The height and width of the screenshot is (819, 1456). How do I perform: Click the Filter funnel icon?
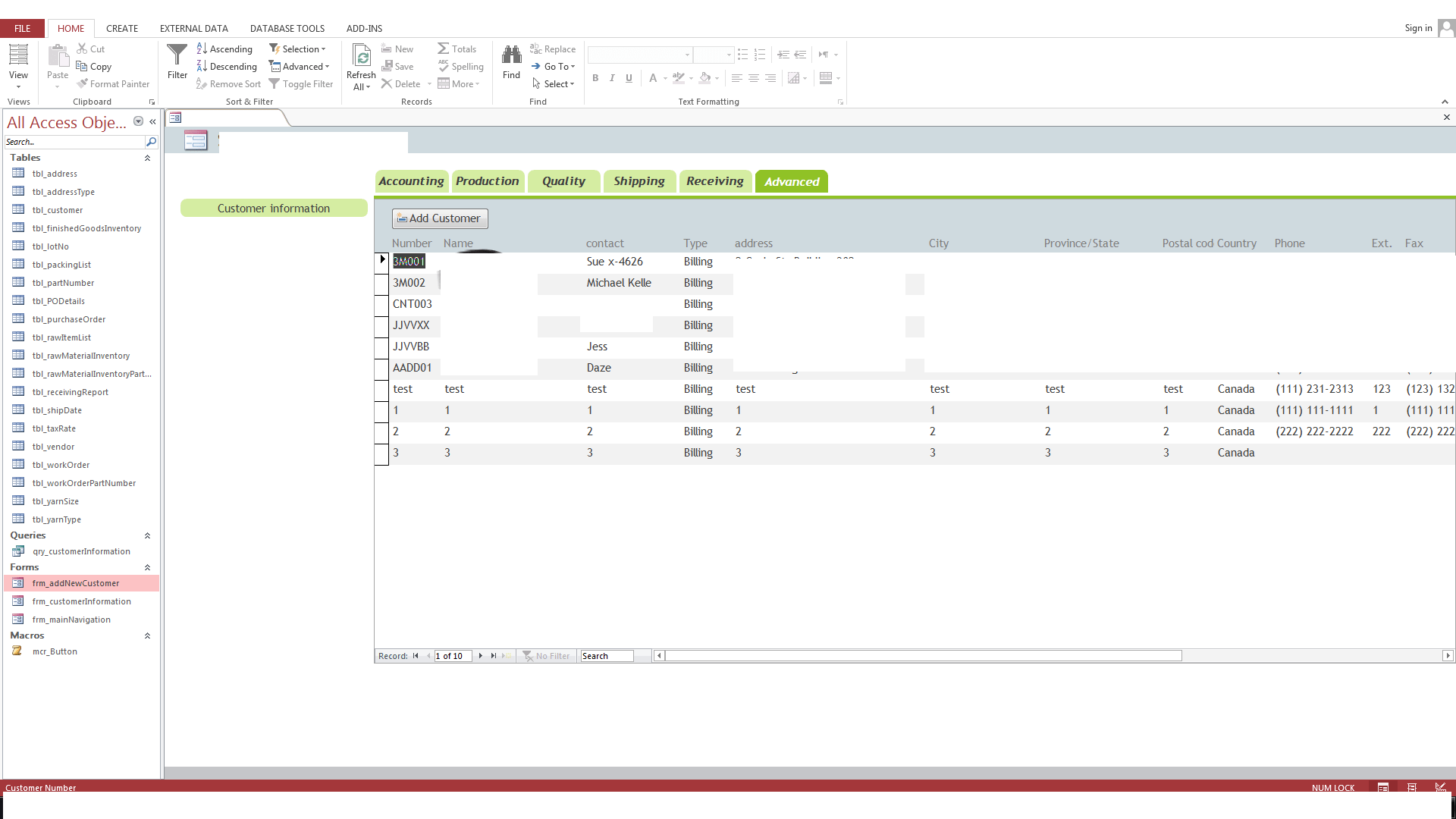point(177,55)
